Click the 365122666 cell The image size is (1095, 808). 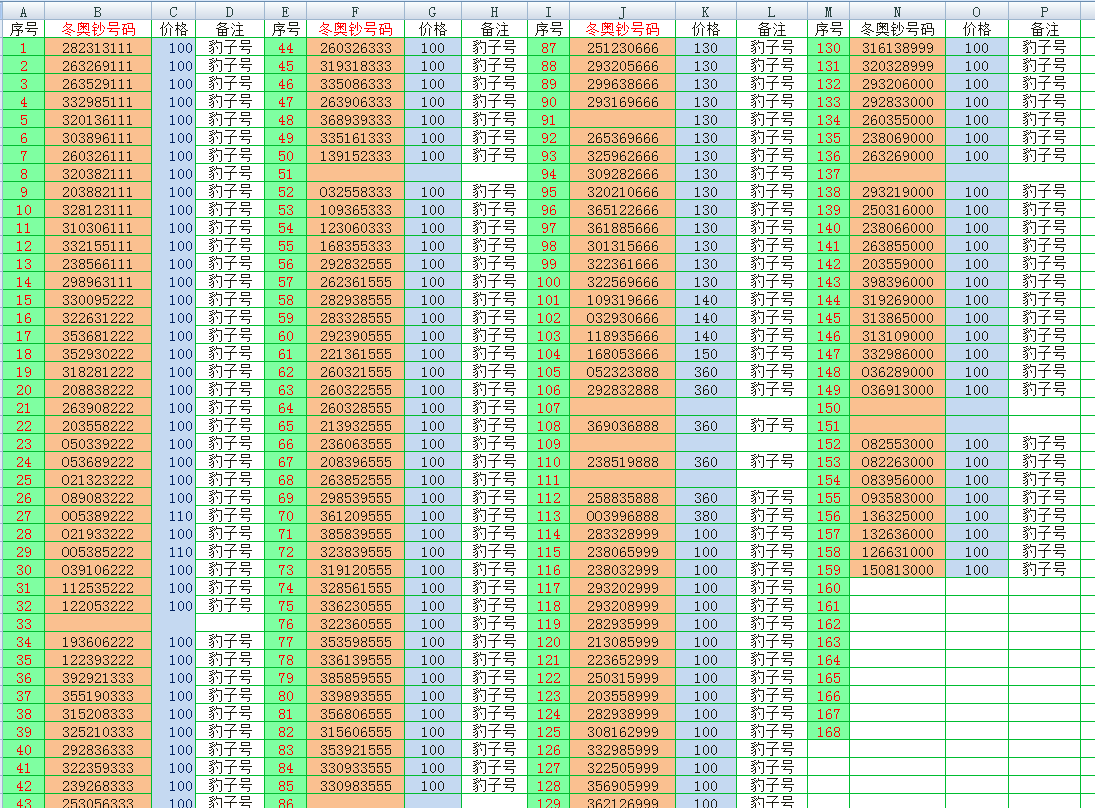coord(622,210)
